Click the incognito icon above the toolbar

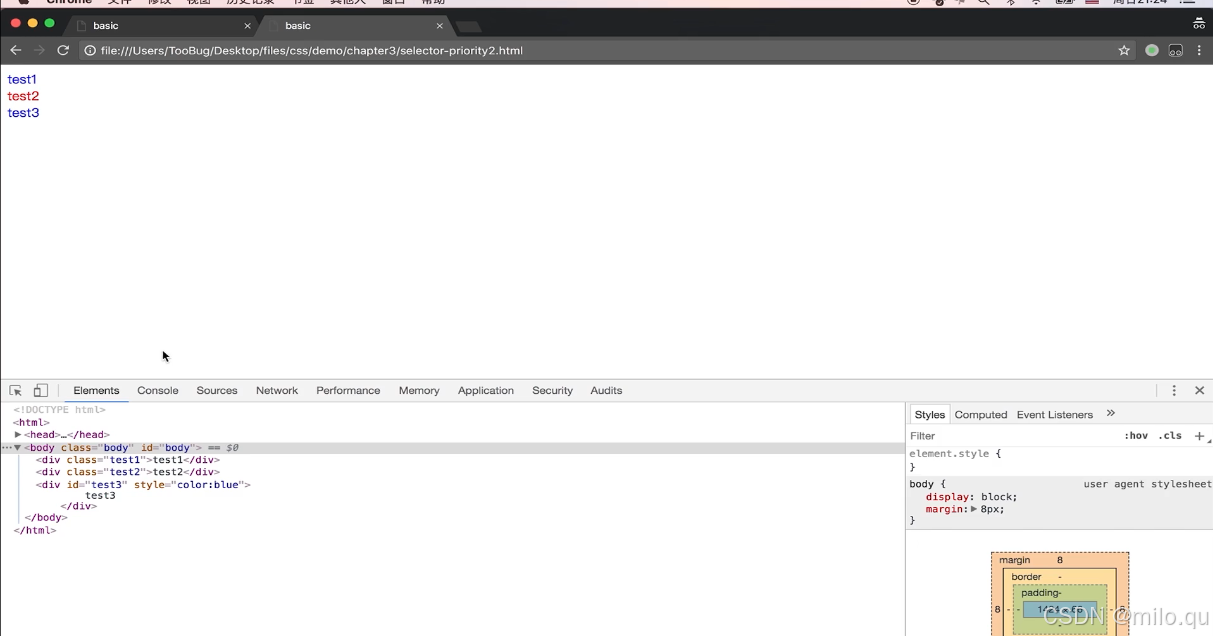(x=1199, y=24)
